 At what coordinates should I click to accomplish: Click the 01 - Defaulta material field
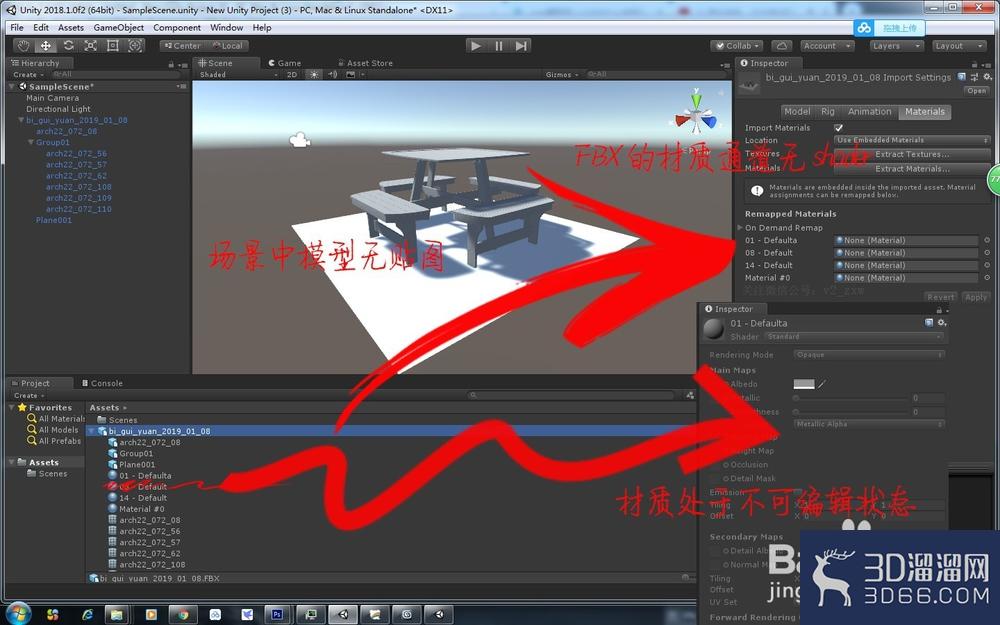(906, 240)
